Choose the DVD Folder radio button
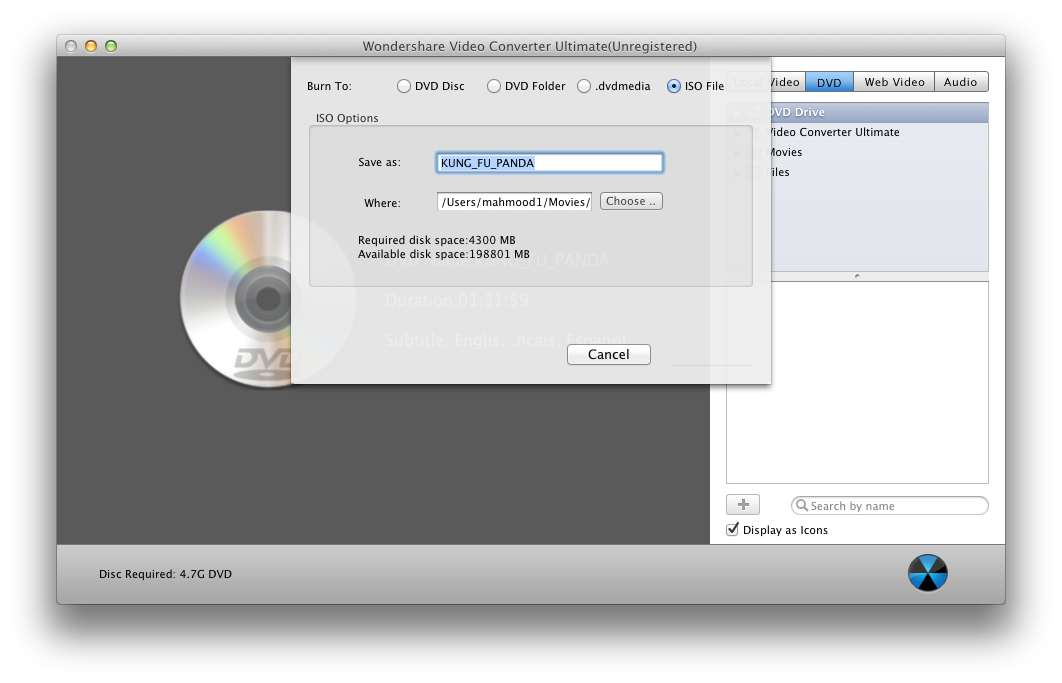This screenshot has height=683, width=1062. pos(494,86)
